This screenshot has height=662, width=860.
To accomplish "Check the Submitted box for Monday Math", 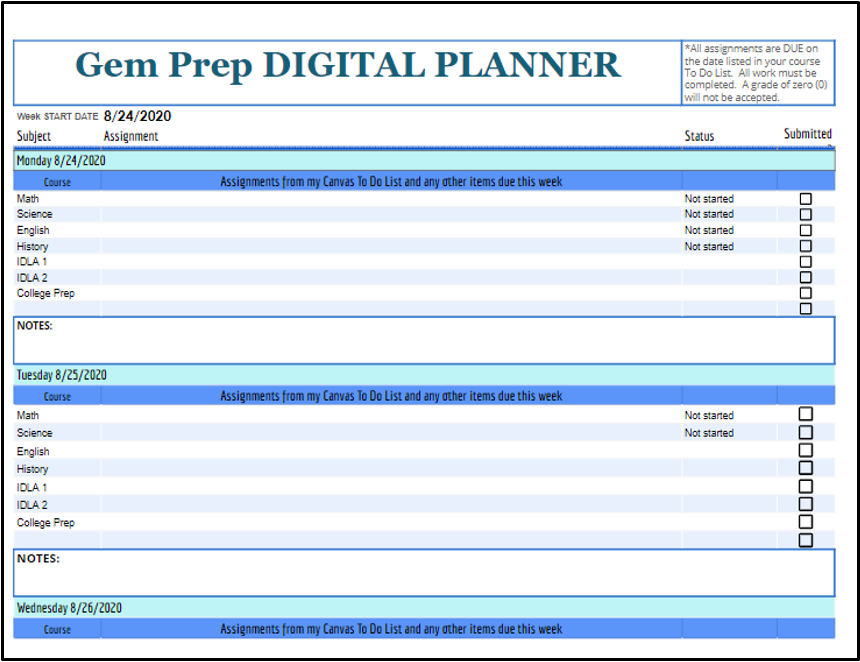I will click(x=805, y=199).
